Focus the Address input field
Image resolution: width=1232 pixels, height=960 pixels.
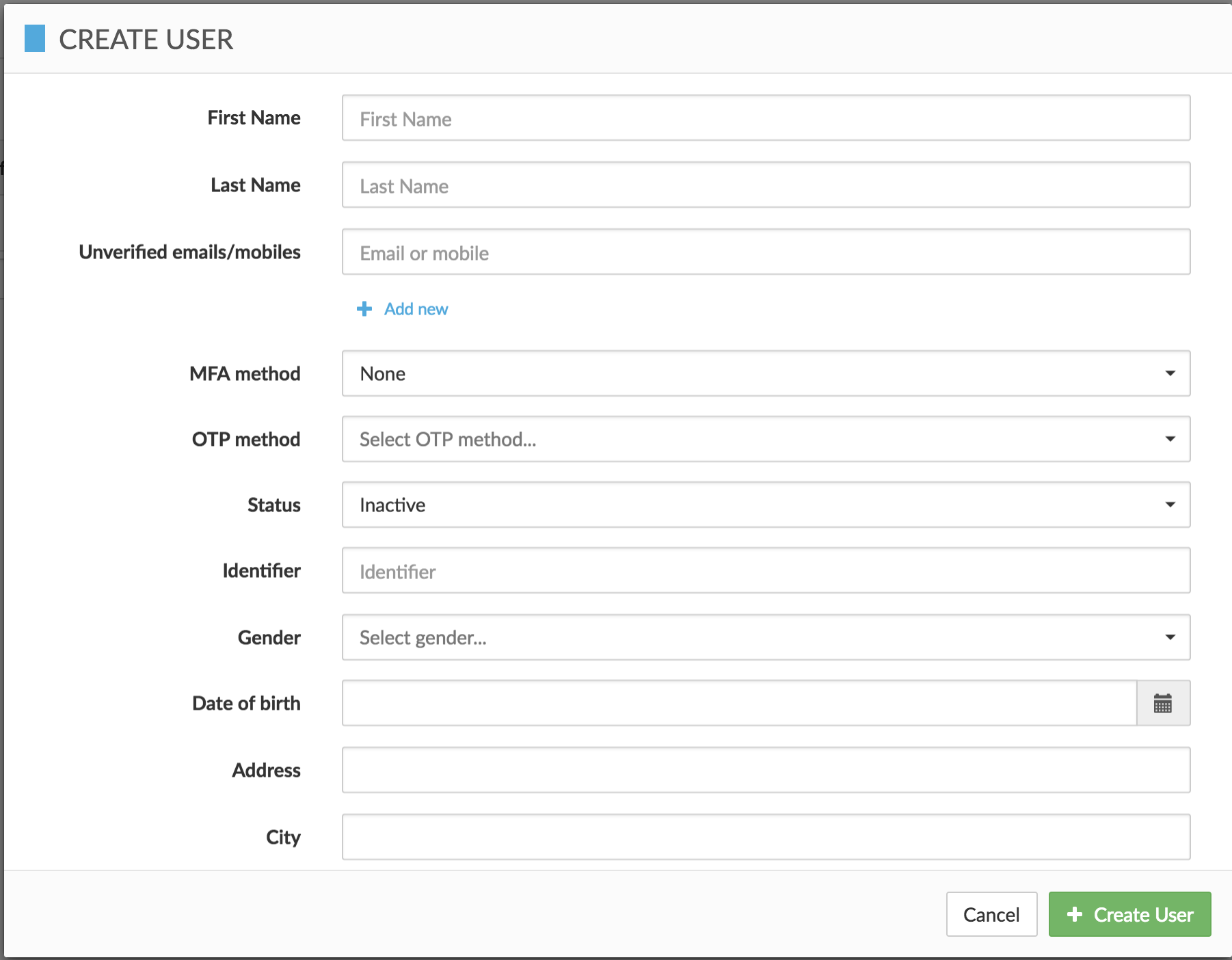click(766, 770)
